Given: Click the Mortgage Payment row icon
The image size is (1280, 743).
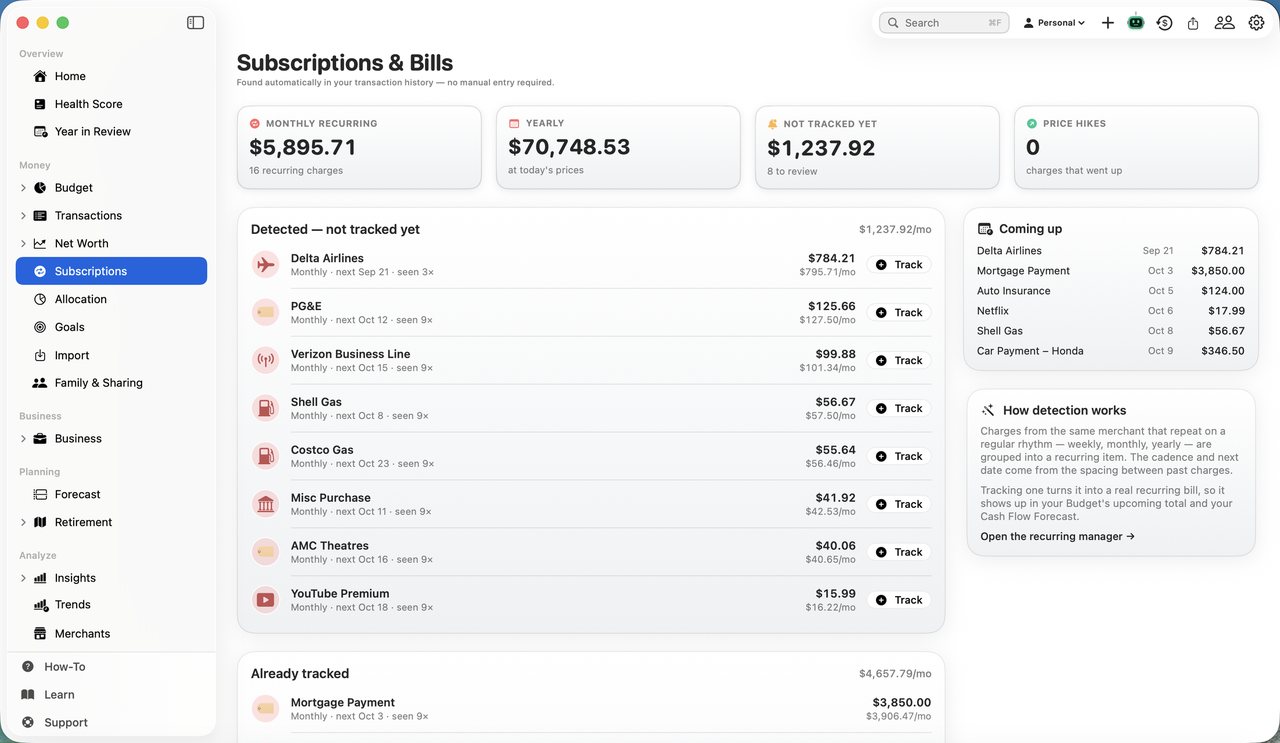Looking at the screenshot, I should [x=265, y=709].
